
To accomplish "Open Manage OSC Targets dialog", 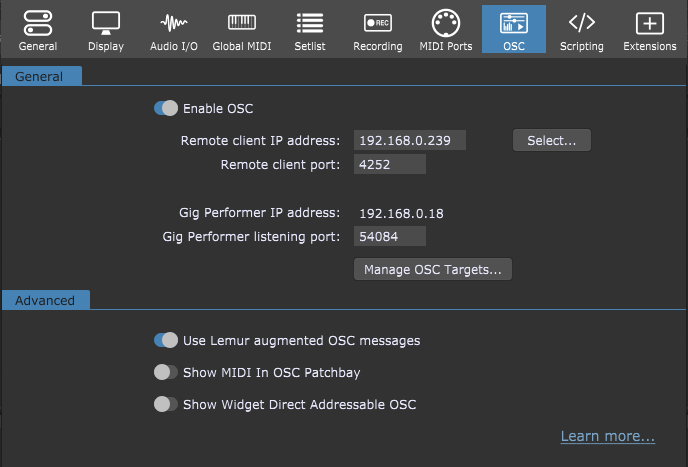I will tap(433, 269).
